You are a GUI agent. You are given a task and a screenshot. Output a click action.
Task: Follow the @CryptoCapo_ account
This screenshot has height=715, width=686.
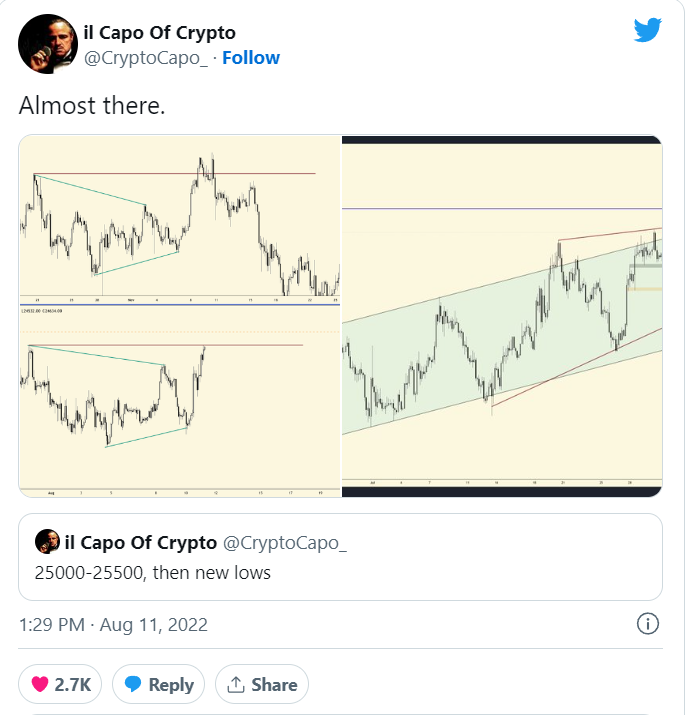(251, 58)
